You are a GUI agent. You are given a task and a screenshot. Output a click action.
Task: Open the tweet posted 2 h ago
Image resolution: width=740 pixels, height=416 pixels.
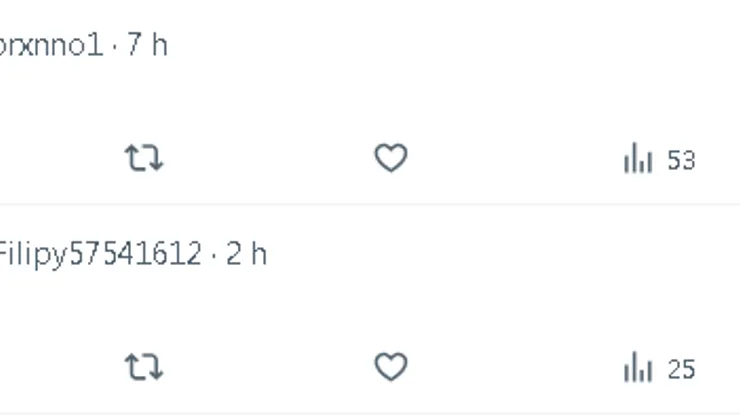coord(400,305)
